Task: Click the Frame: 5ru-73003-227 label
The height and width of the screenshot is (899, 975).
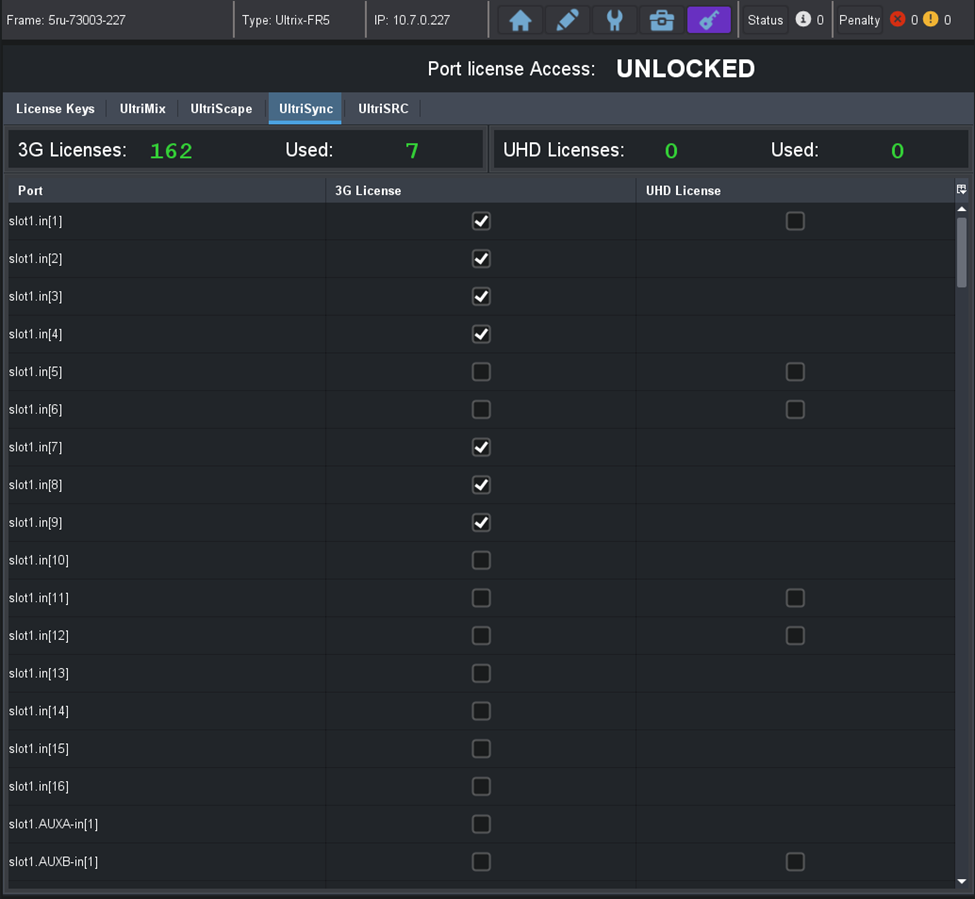Action: (66, 20)
